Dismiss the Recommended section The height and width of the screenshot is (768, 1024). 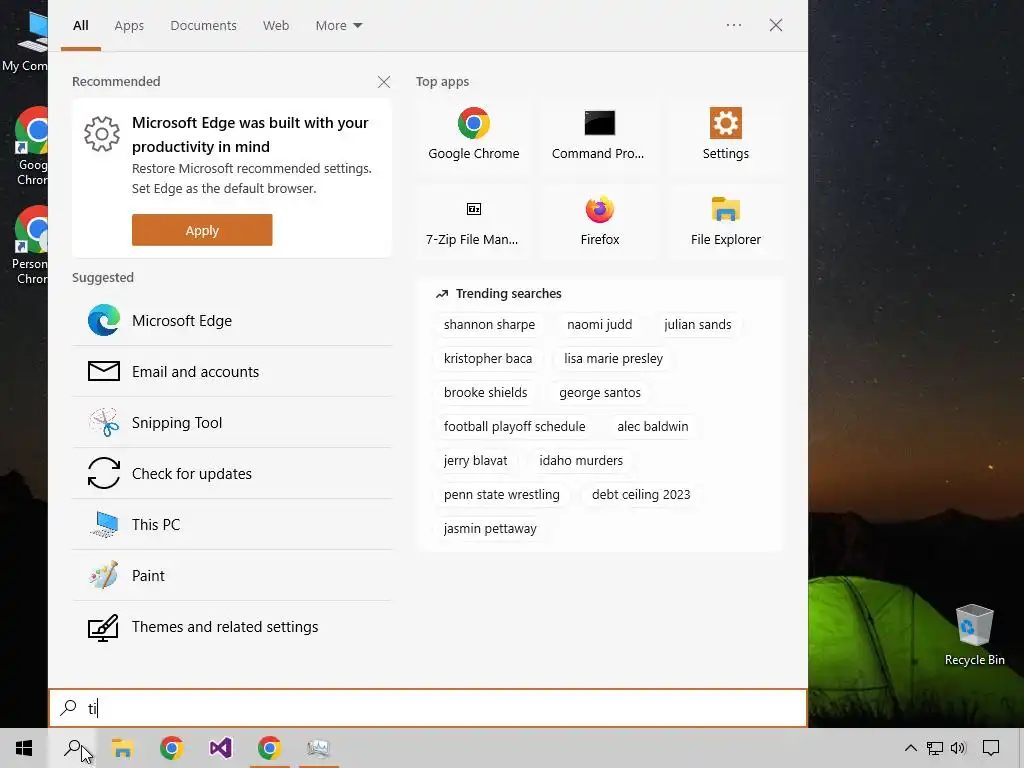coord(384,82)
